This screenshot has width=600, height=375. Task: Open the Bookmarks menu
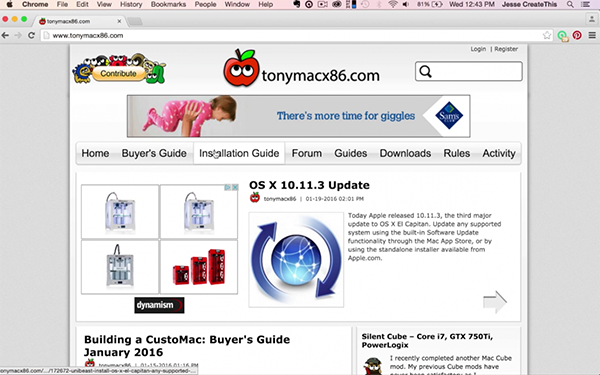pos(168,5)
